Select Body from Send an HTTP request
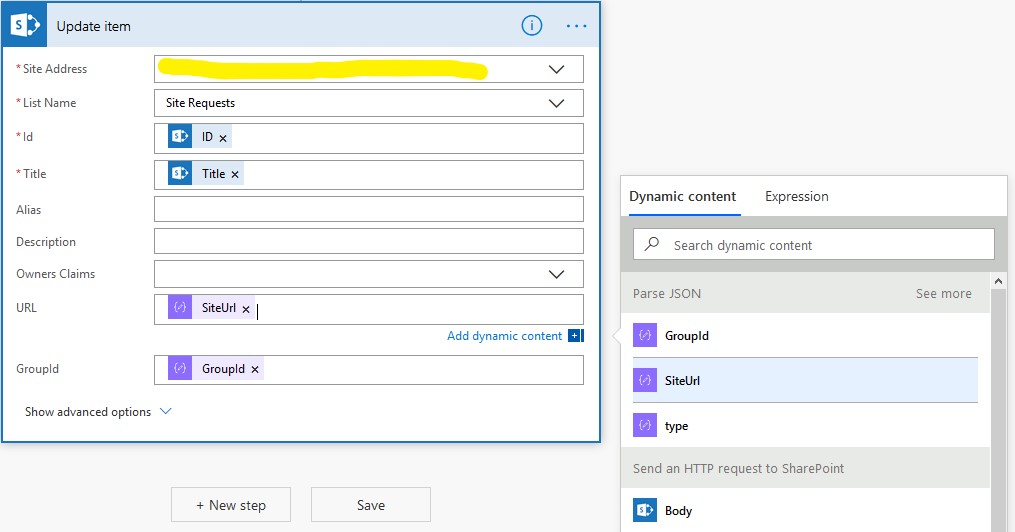The image size is (1015, 532). (x=805, y=510)
